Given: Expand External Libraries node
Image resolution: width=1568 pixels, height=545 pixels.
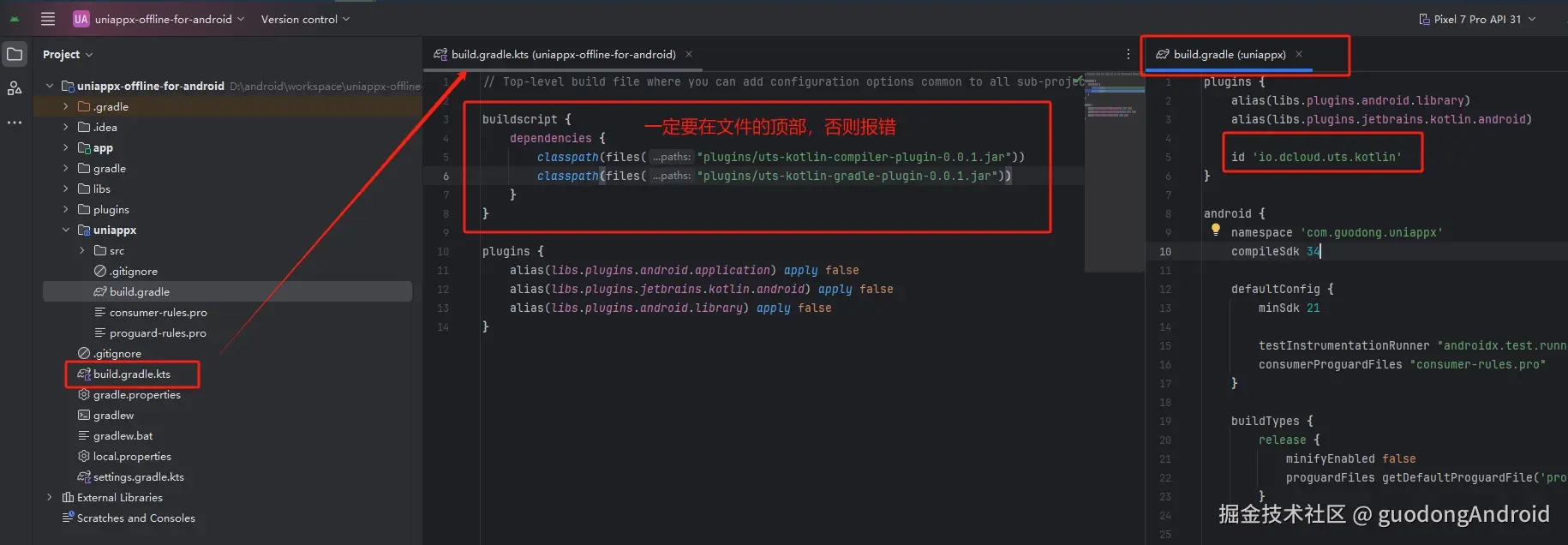Looking at the screenshot, I should tap(49, 497).
